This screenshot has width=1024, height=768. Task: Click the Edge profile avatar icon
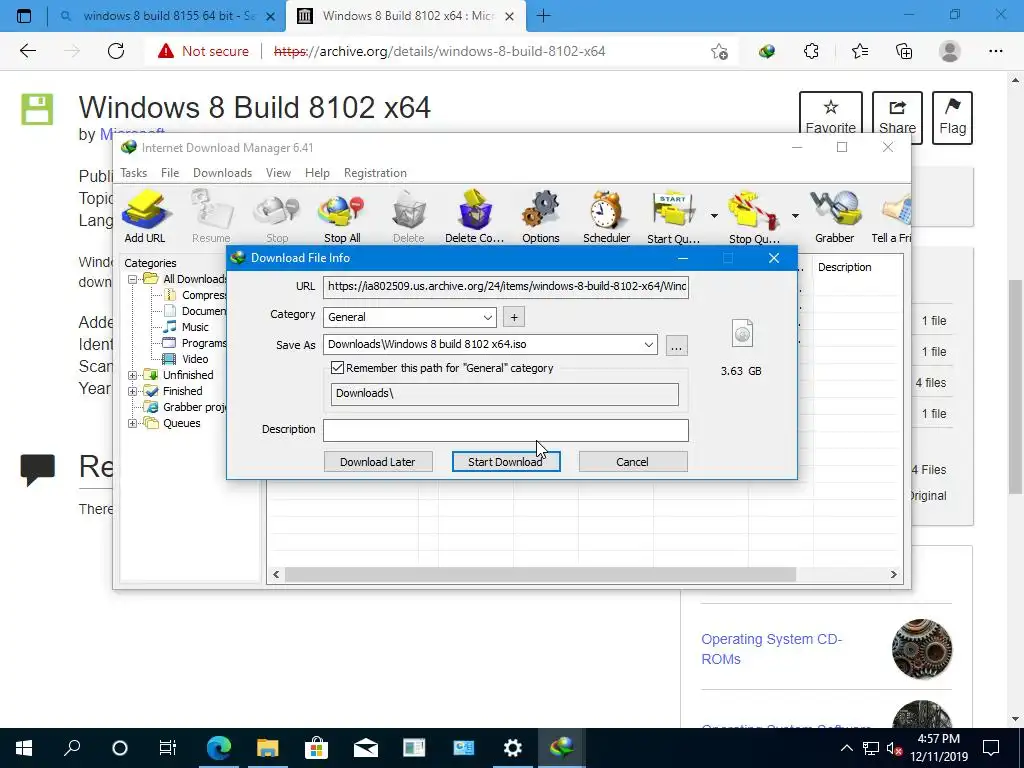[950, 51]
